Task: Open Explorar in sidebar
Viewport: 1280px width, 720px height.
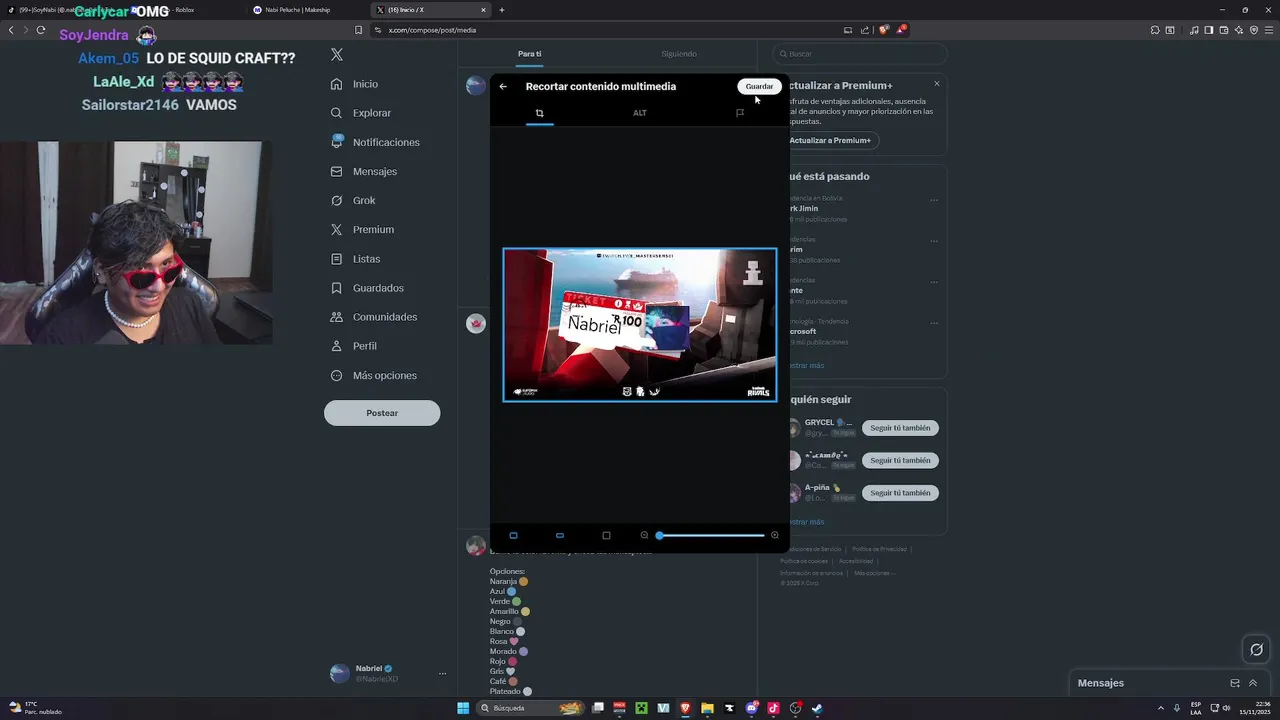Action: tap(361, 113)
